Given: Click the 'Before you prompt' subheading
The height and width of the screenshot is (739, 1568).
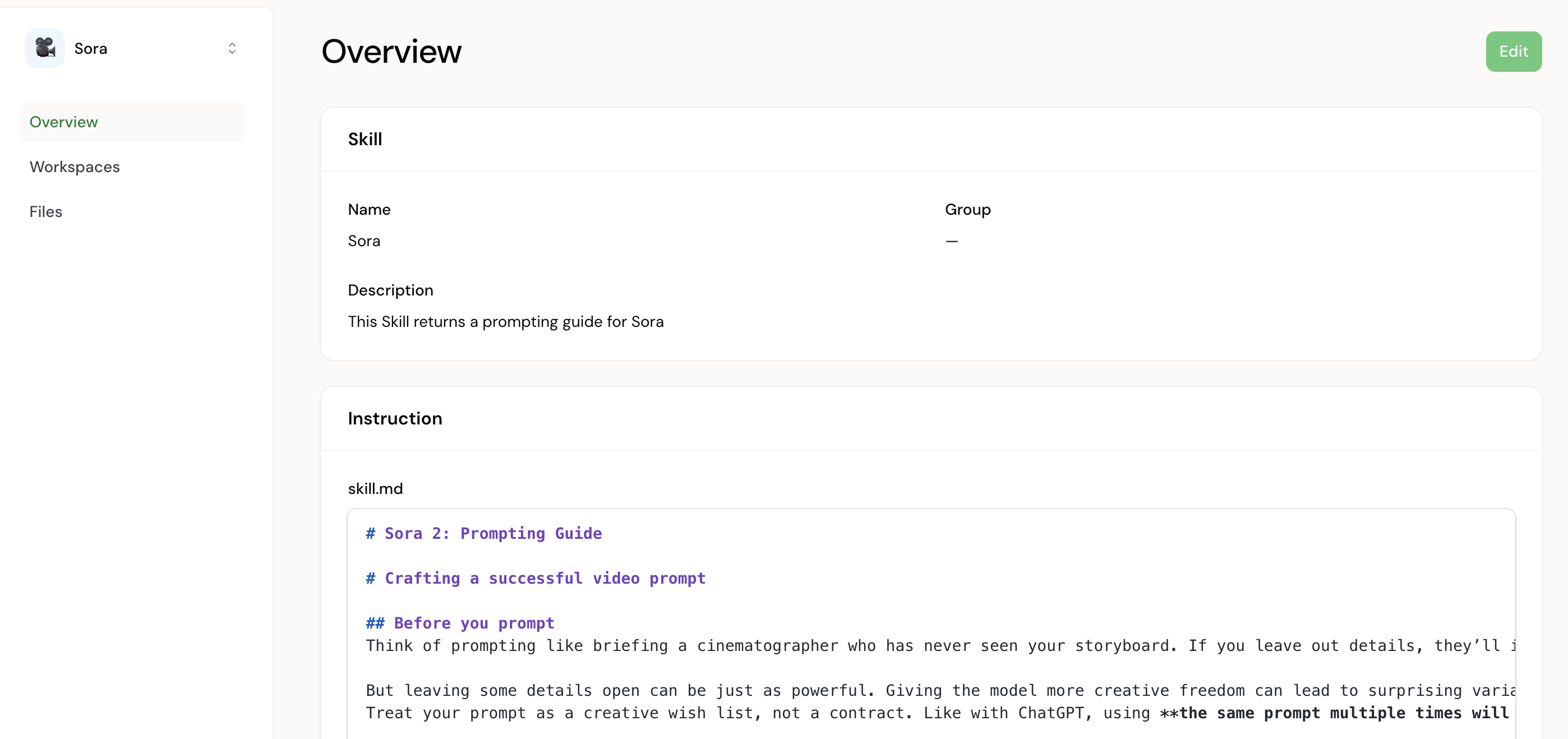Looking at the screenshot, I should (460, 623).
